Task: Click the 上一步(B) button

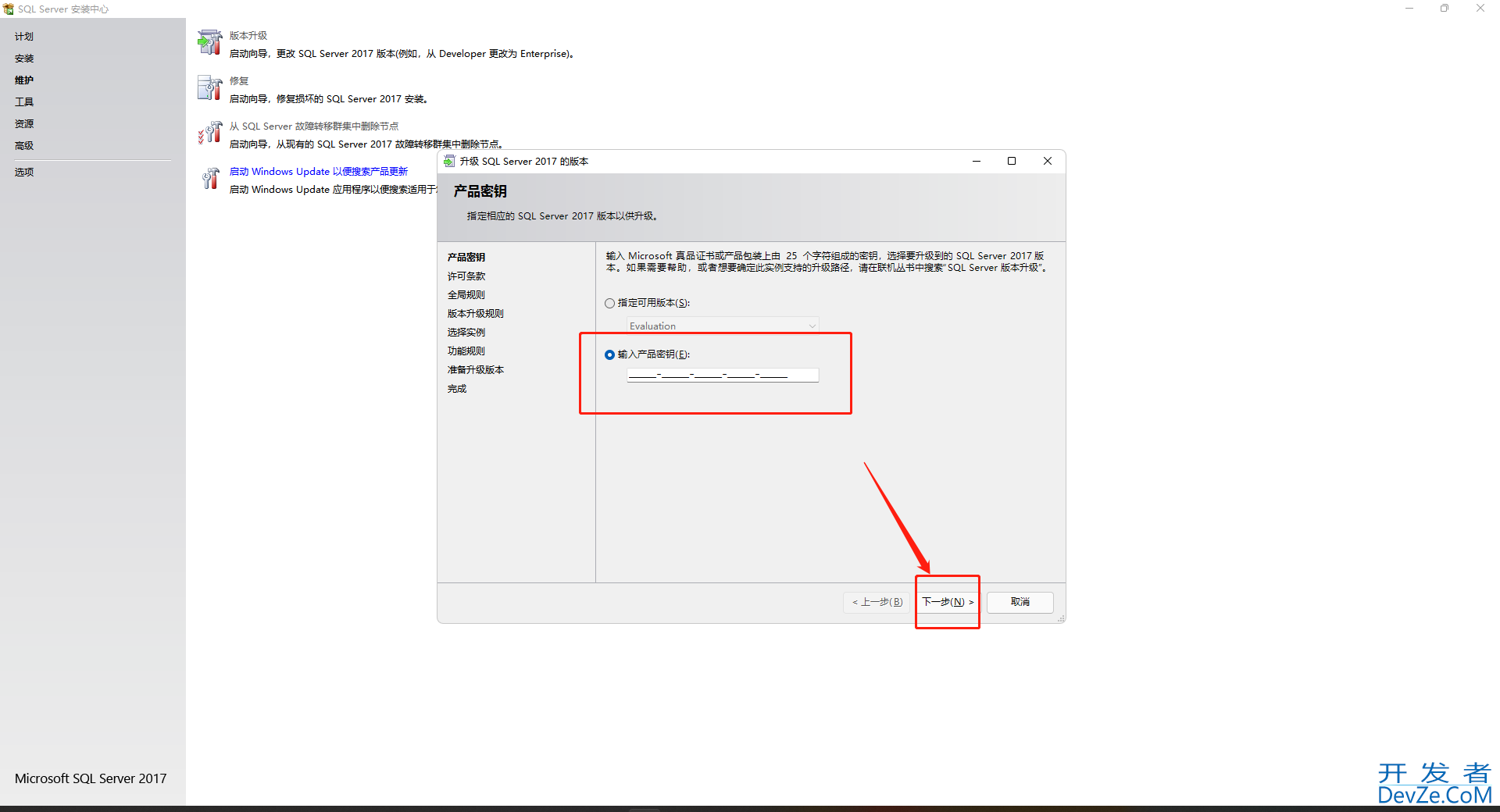Action: click(x=877, y=602)
